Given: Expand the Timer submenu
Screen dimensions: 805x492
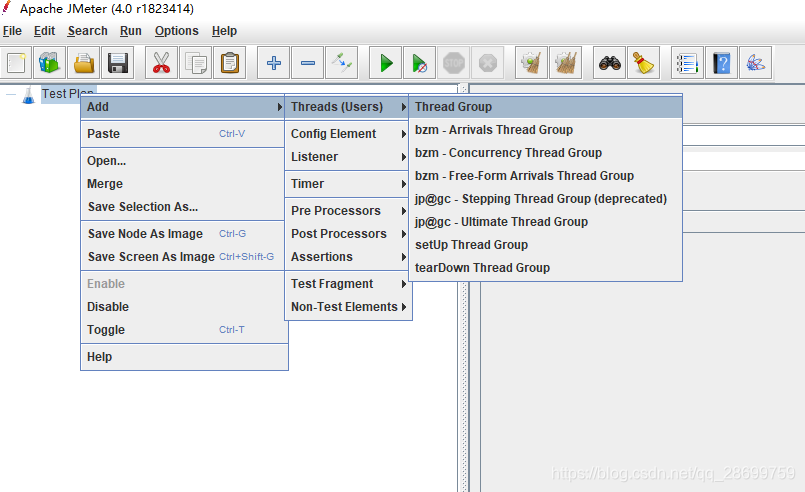Looking at the screenshot, I should point(347,184).
